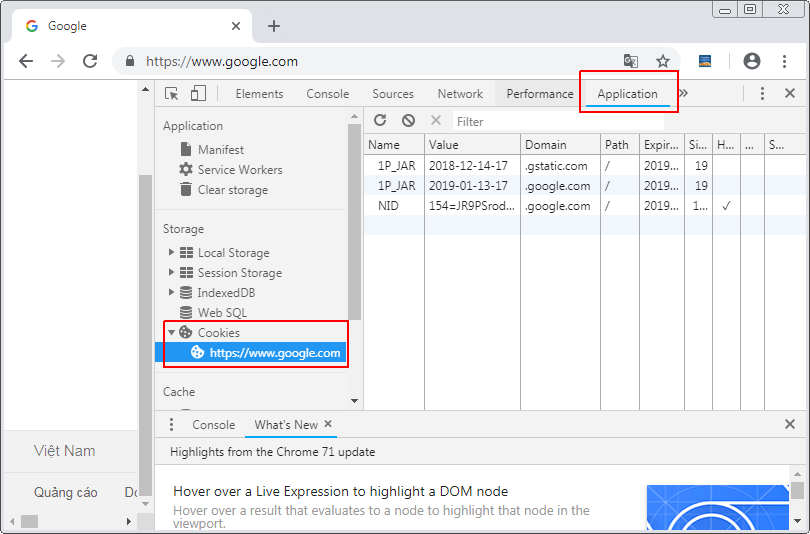Click the NID value 154=JR9PSrod cell

point(472,206)
